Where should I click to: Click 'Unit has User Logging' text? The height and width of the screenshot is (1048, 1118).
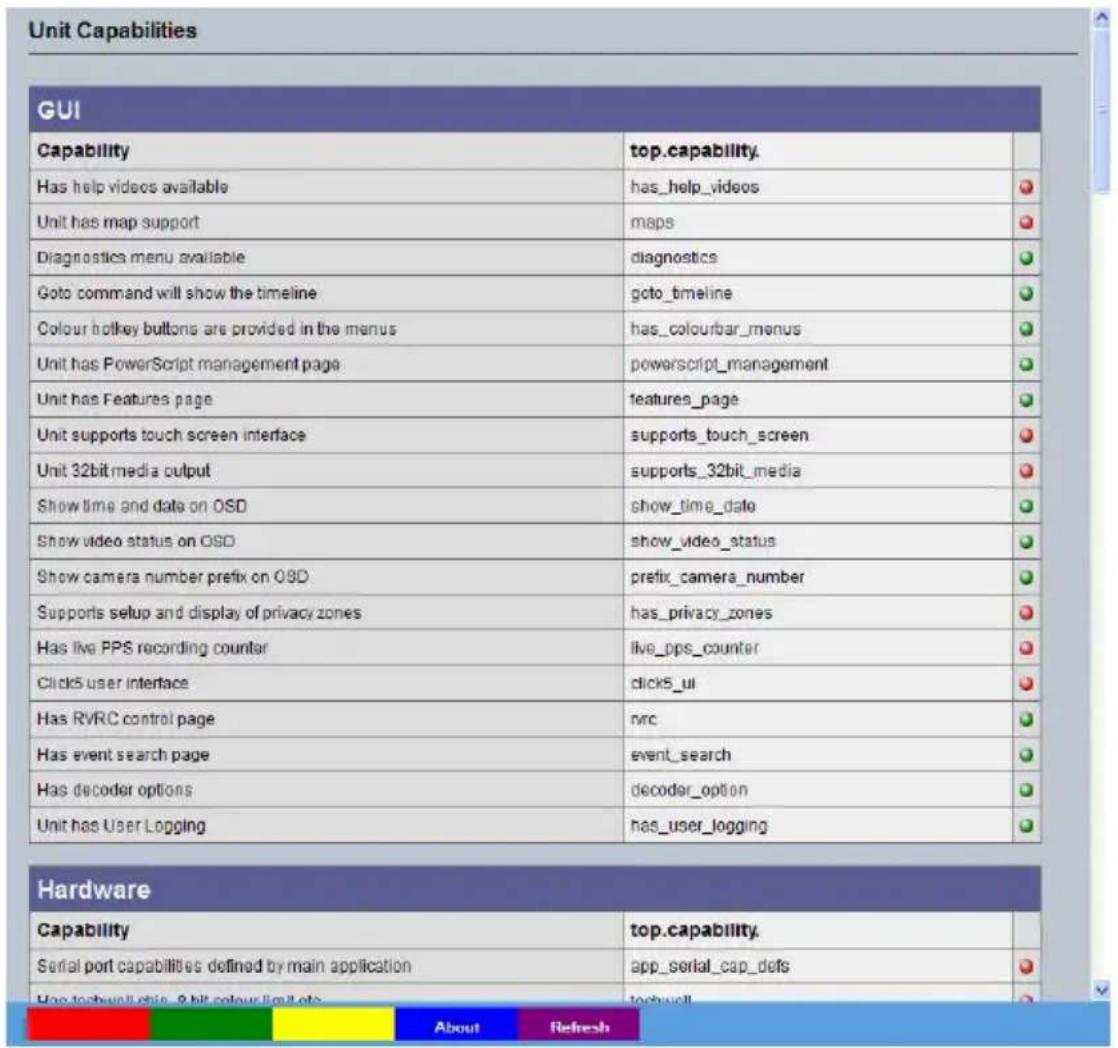121,826
